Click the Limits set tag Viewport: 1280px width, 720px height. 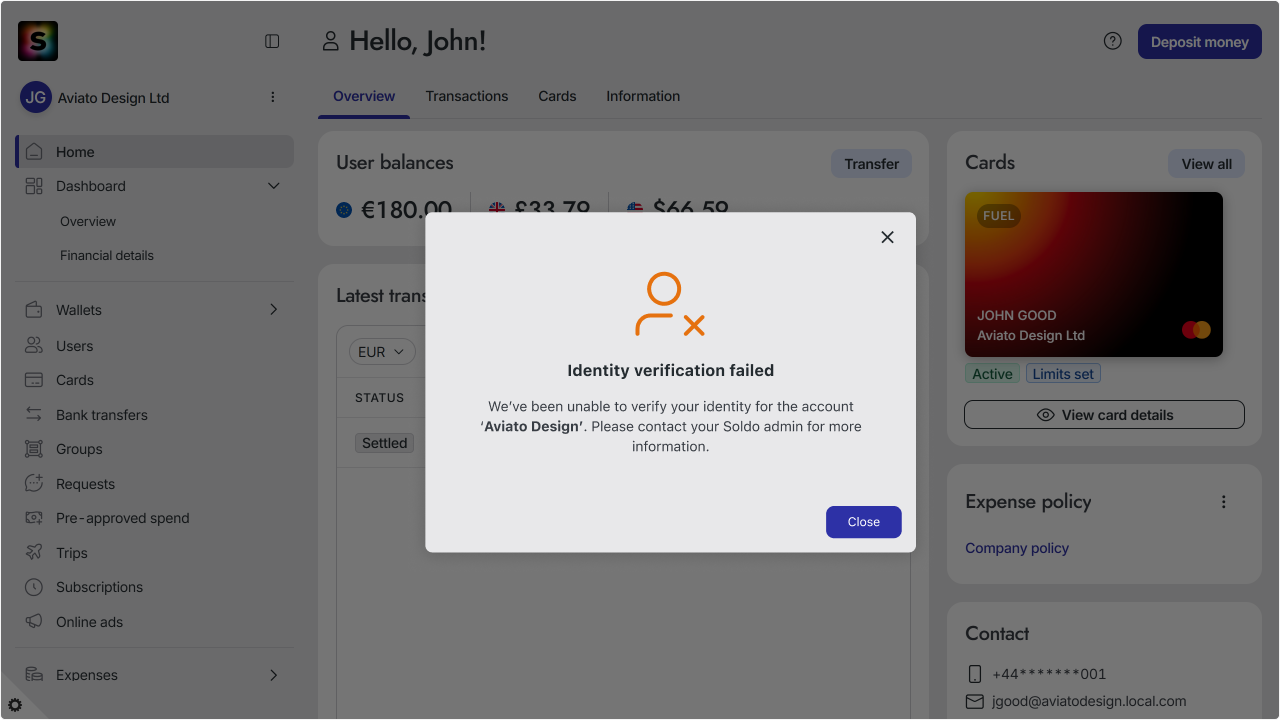click(1063, 374)
